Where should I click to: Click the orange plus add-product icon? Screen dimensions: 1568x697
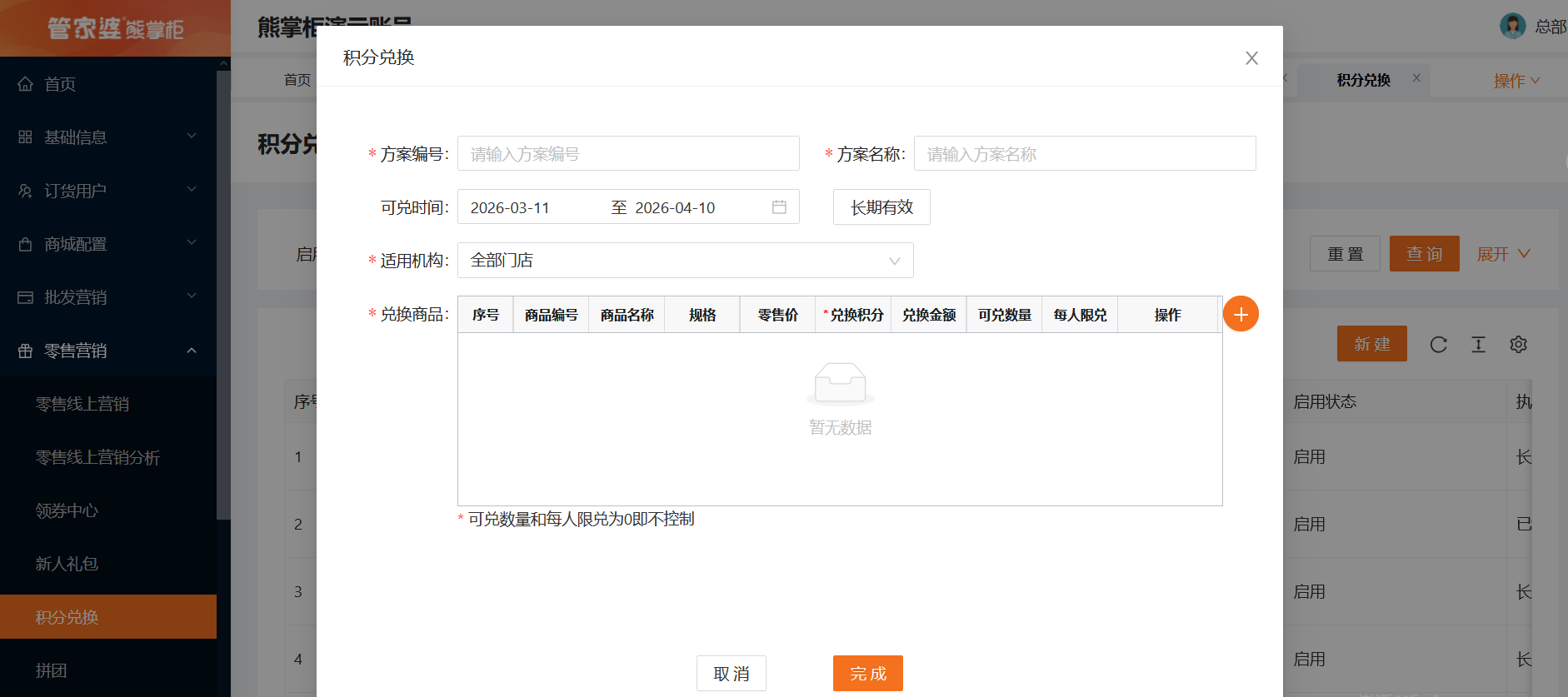pos(1241,314)
